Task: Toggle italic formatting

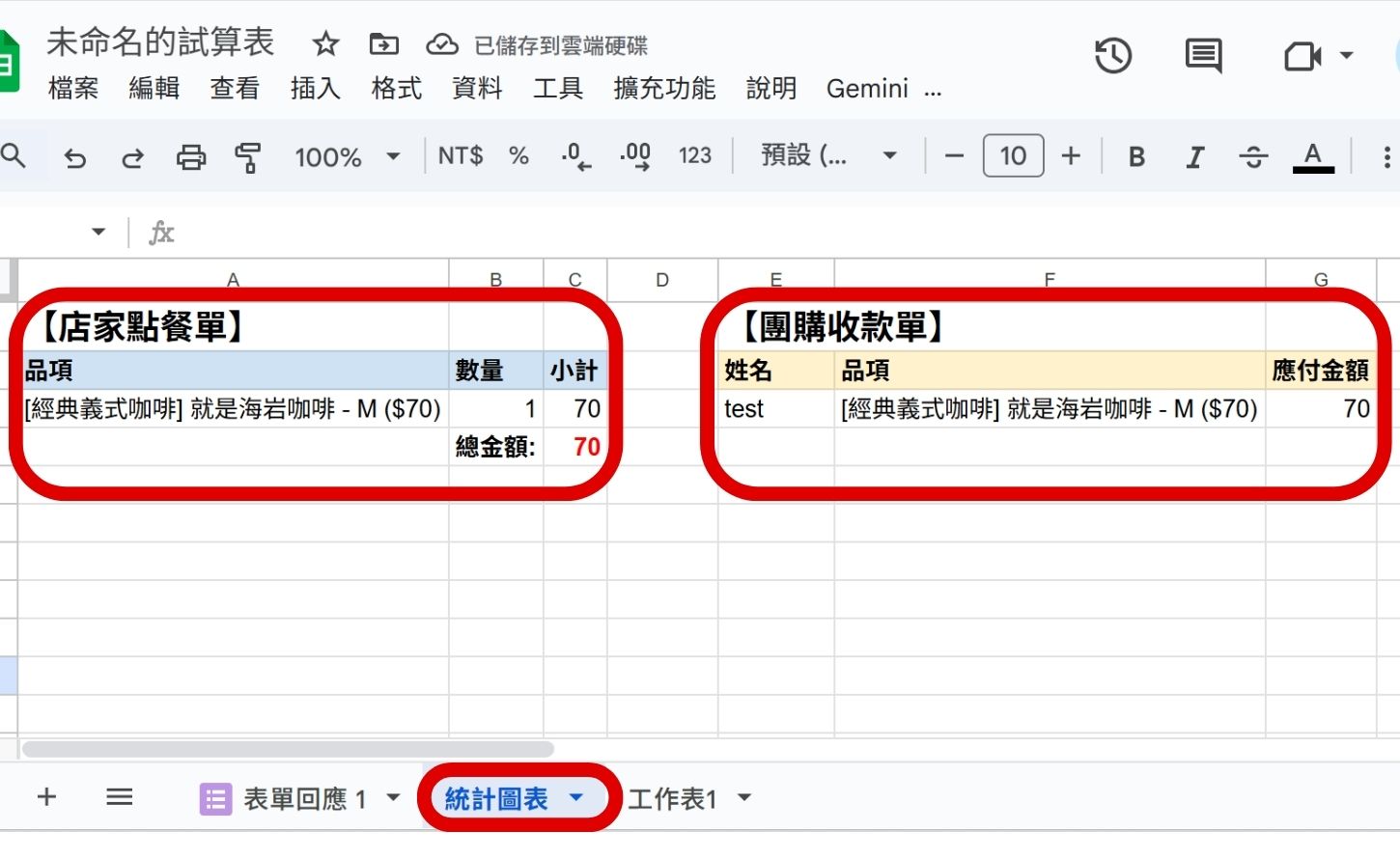Action: coord(1194,156)
